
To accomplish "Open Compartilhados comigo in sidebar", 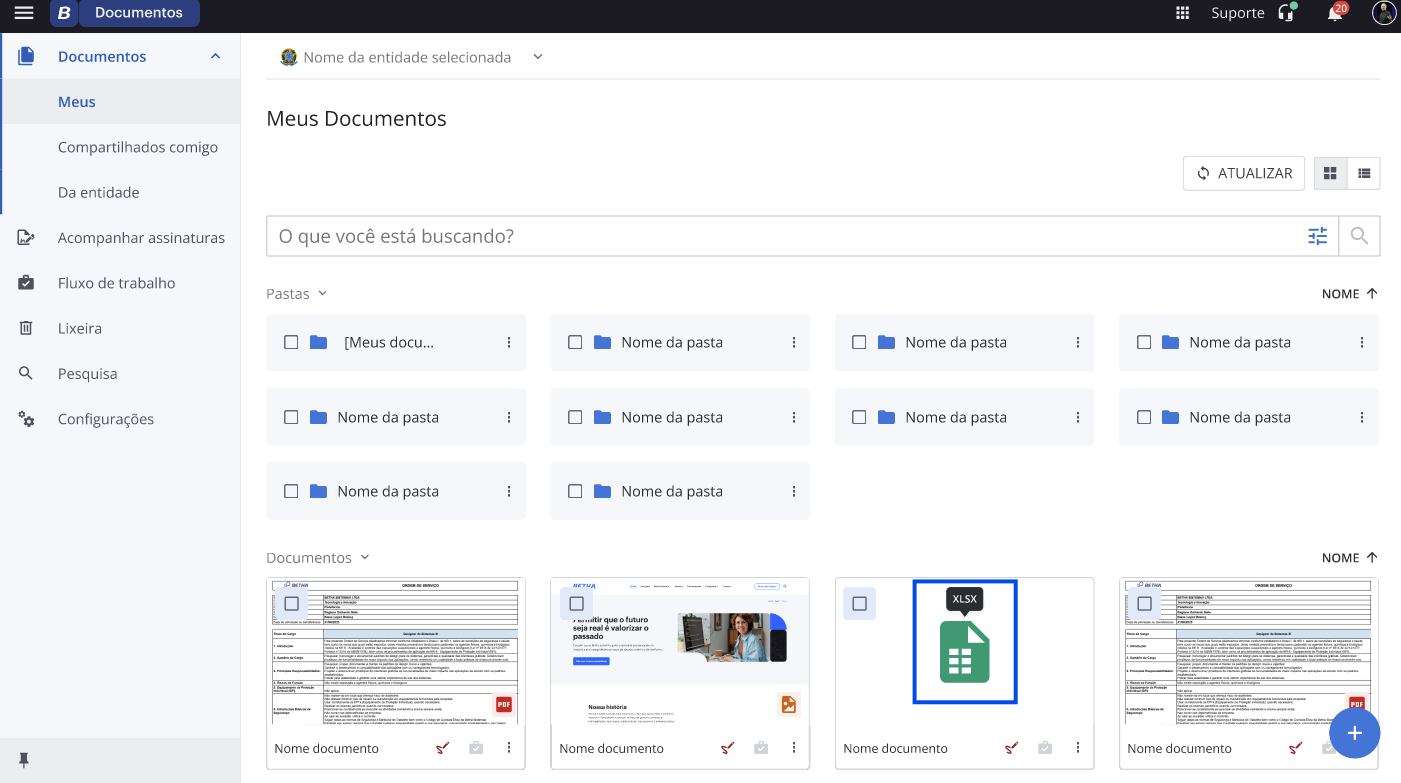I will coord(138,147).
